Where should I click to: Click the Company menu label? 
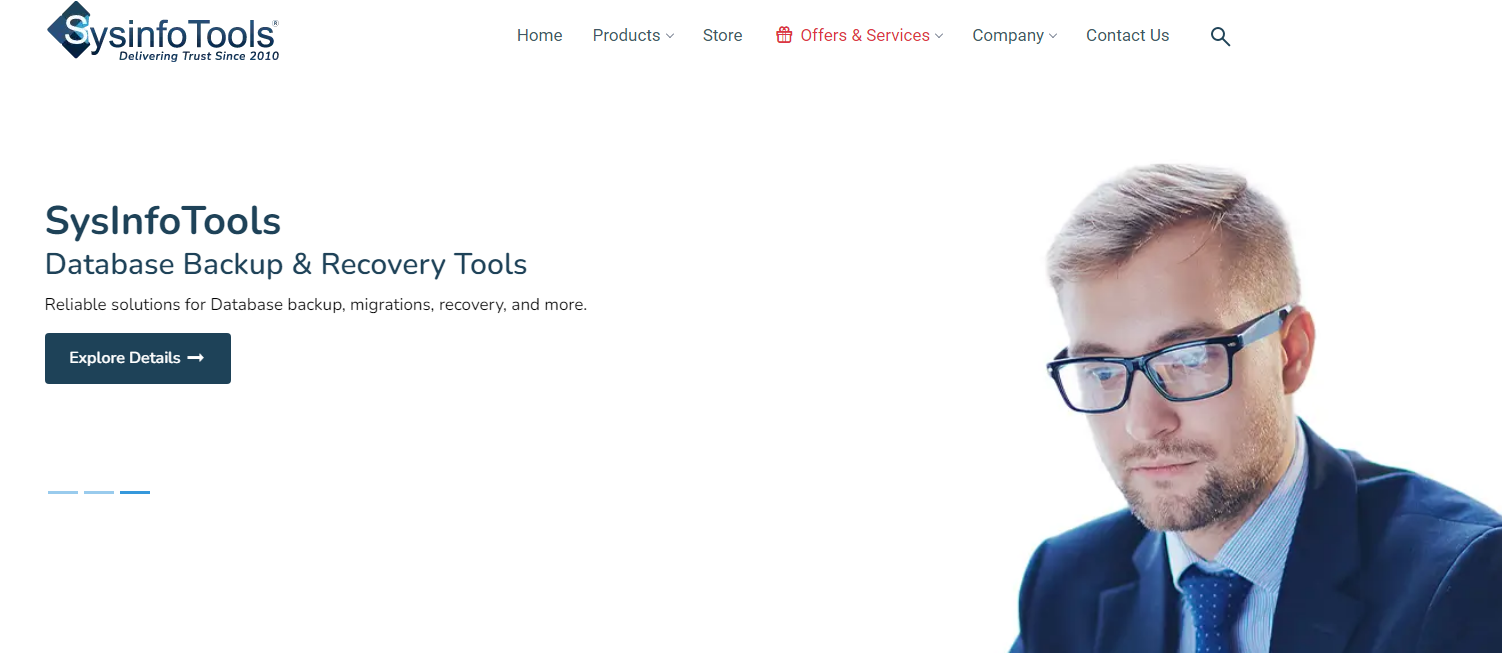pos(1008,35)
